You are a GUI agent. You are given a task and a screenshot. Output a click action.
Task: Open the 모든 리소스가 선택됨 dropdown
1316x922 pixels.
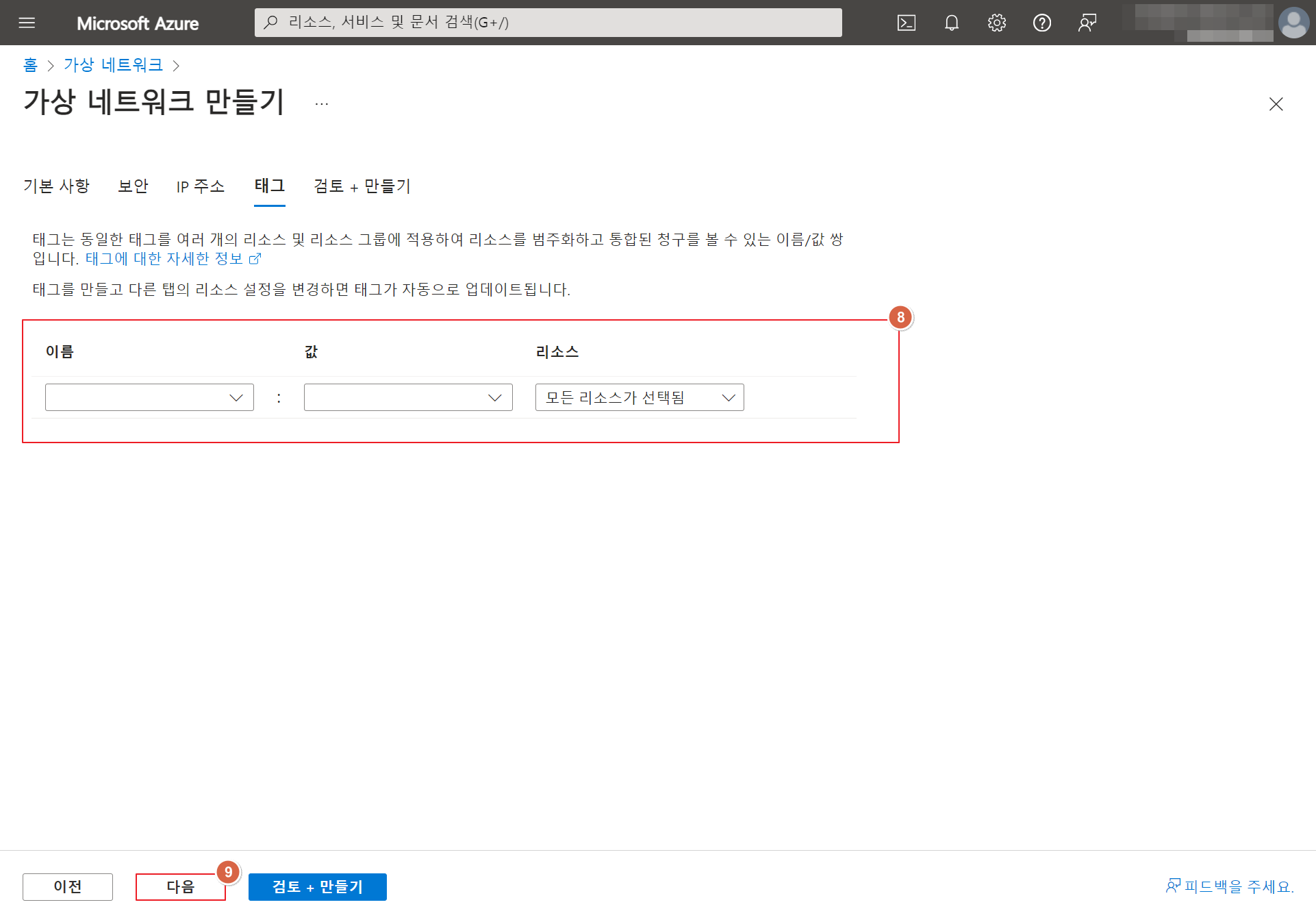click(640, 397)
